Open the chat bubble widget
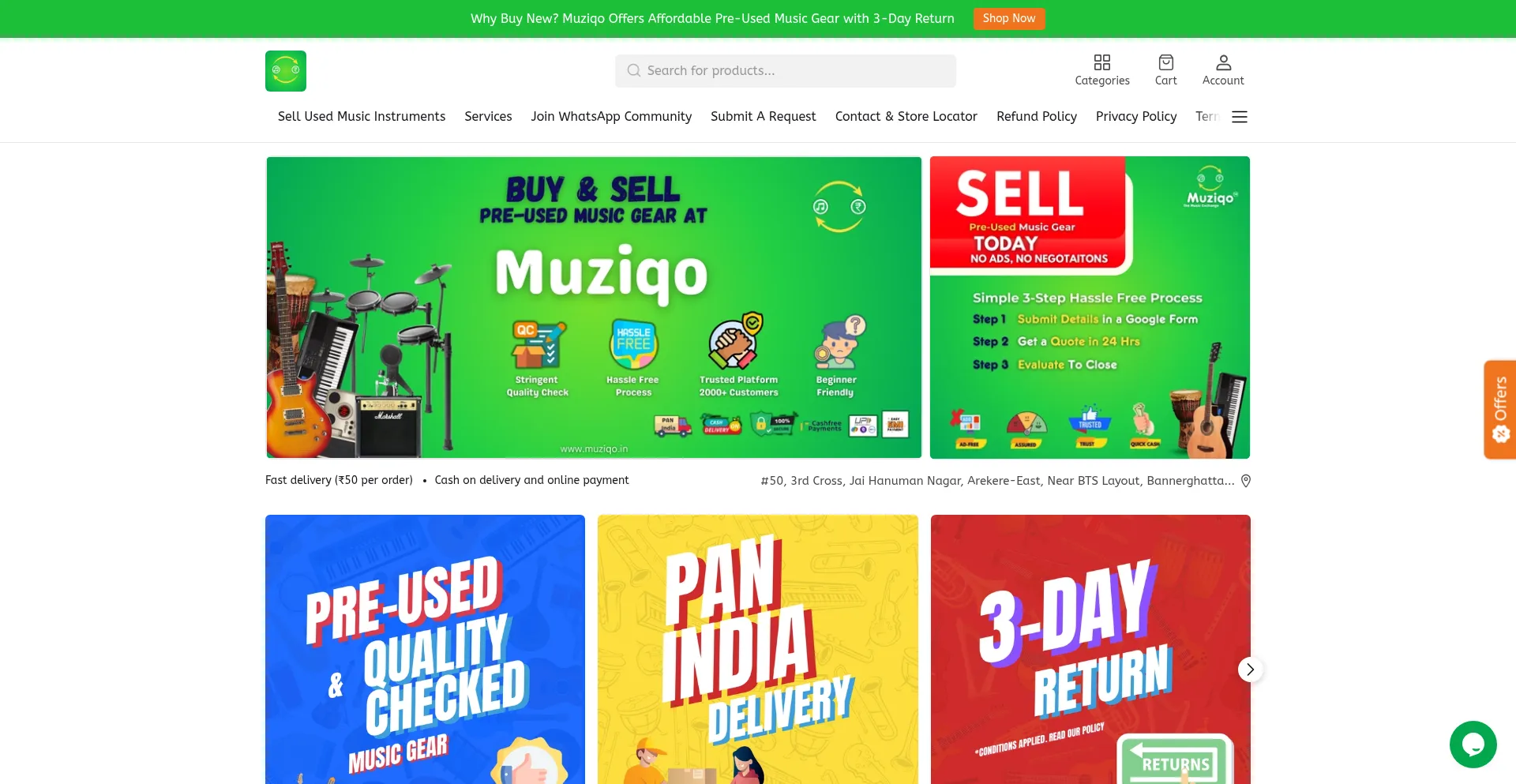The image size is (1516, 784). [1473, 745]
